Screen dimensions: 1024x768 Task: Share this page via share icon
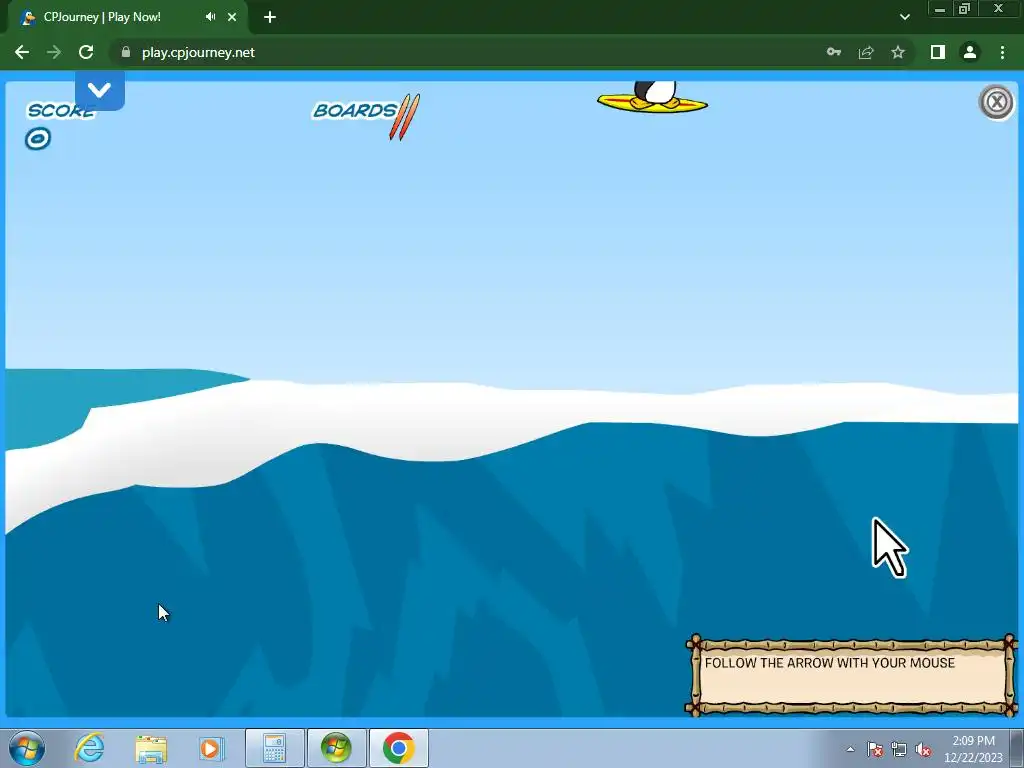pyautogui.click(x=866, y=52)
